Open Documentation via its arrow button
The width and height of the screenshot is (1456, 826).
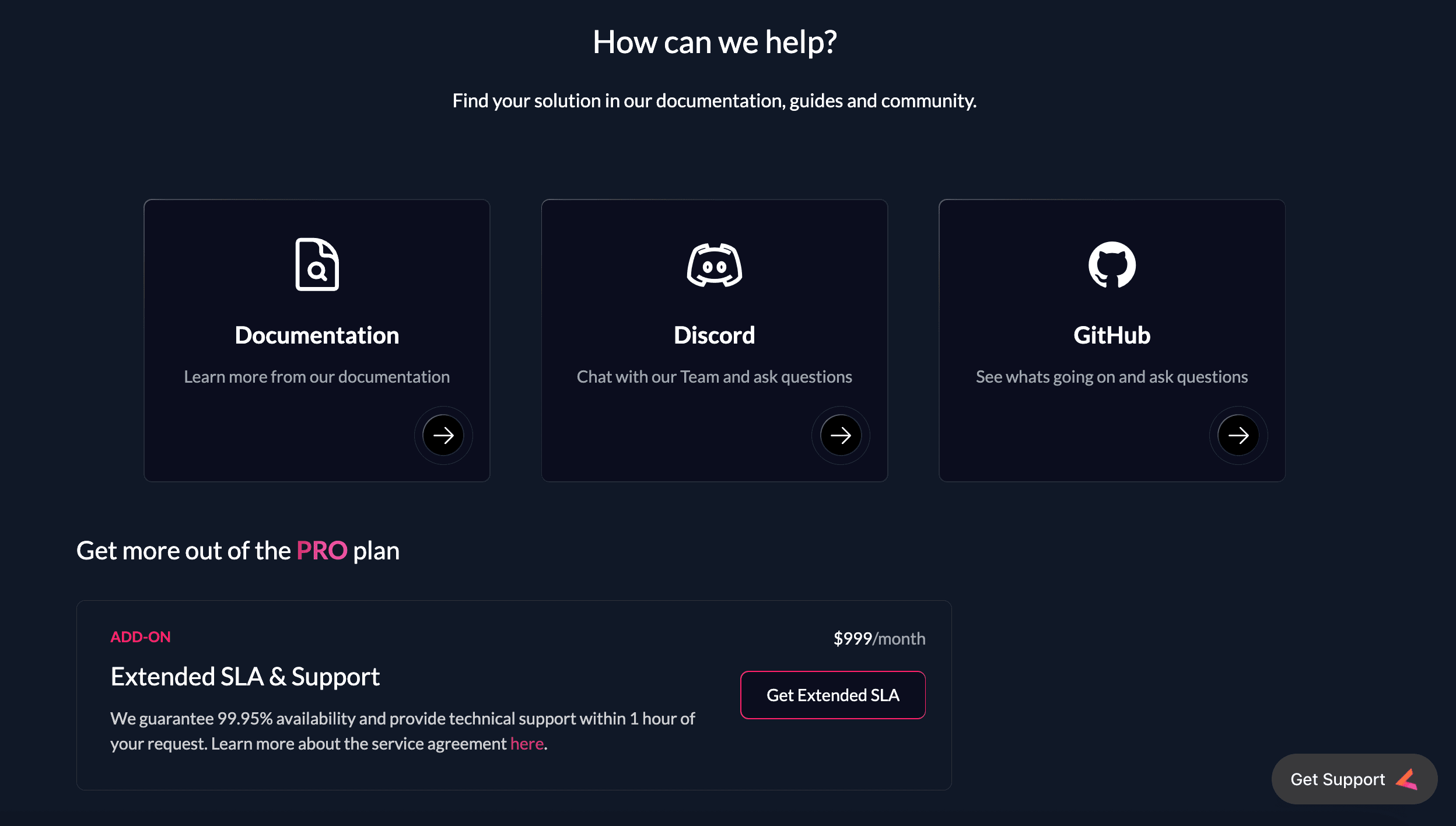(x=443, y=435)
